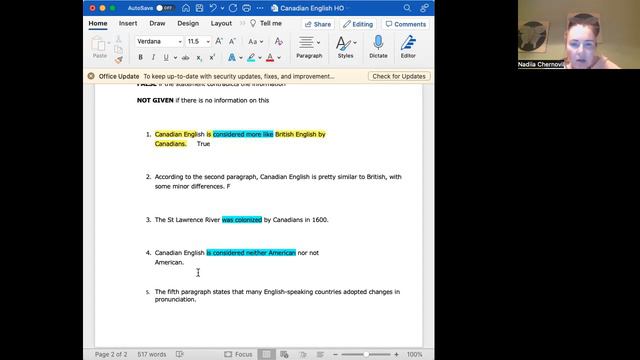Expand highlight color arrow
The image size is (640, 360).
point(260,58)
